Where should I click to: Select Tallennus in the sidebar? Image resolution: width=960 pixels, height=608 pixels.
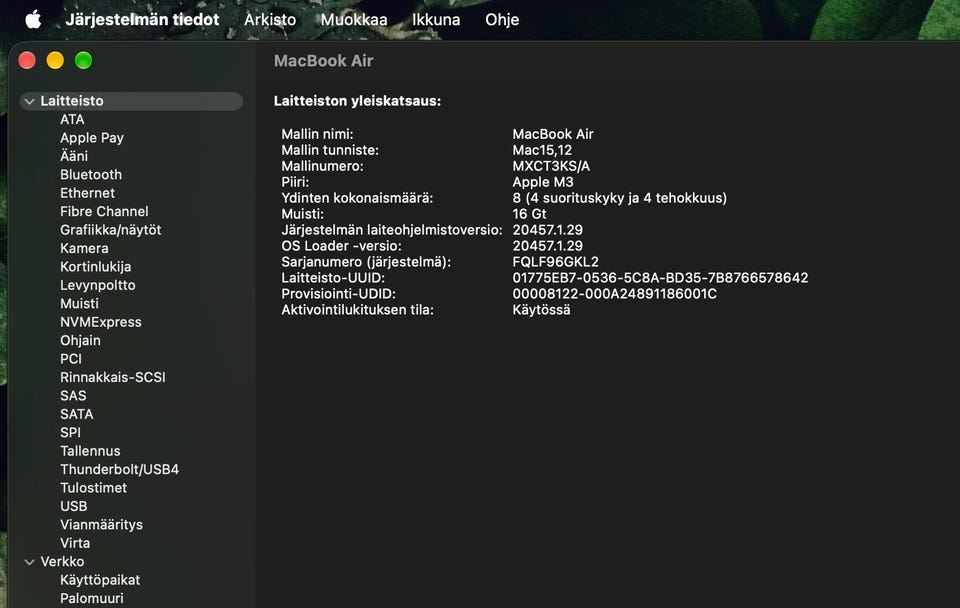coord(90,450)
